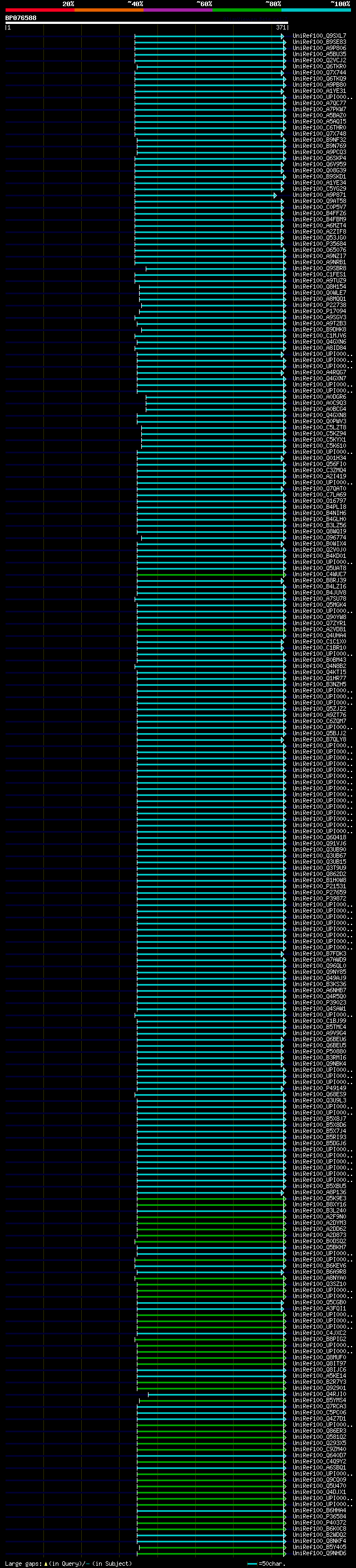Screen dimensions: 356x1568
Task: Select hit label UniRef100_P39023
Action: (319, 1002)
